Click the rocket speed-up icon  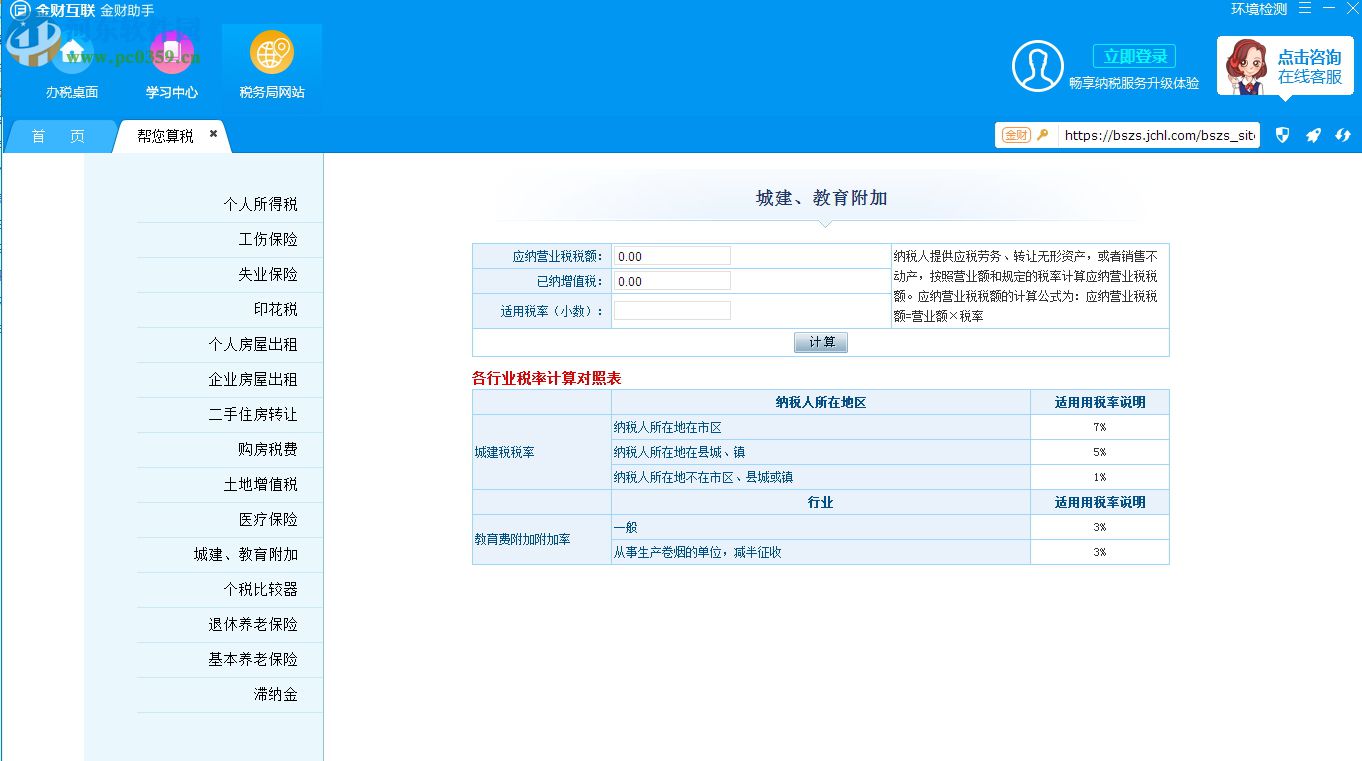tap(1312, 135)
